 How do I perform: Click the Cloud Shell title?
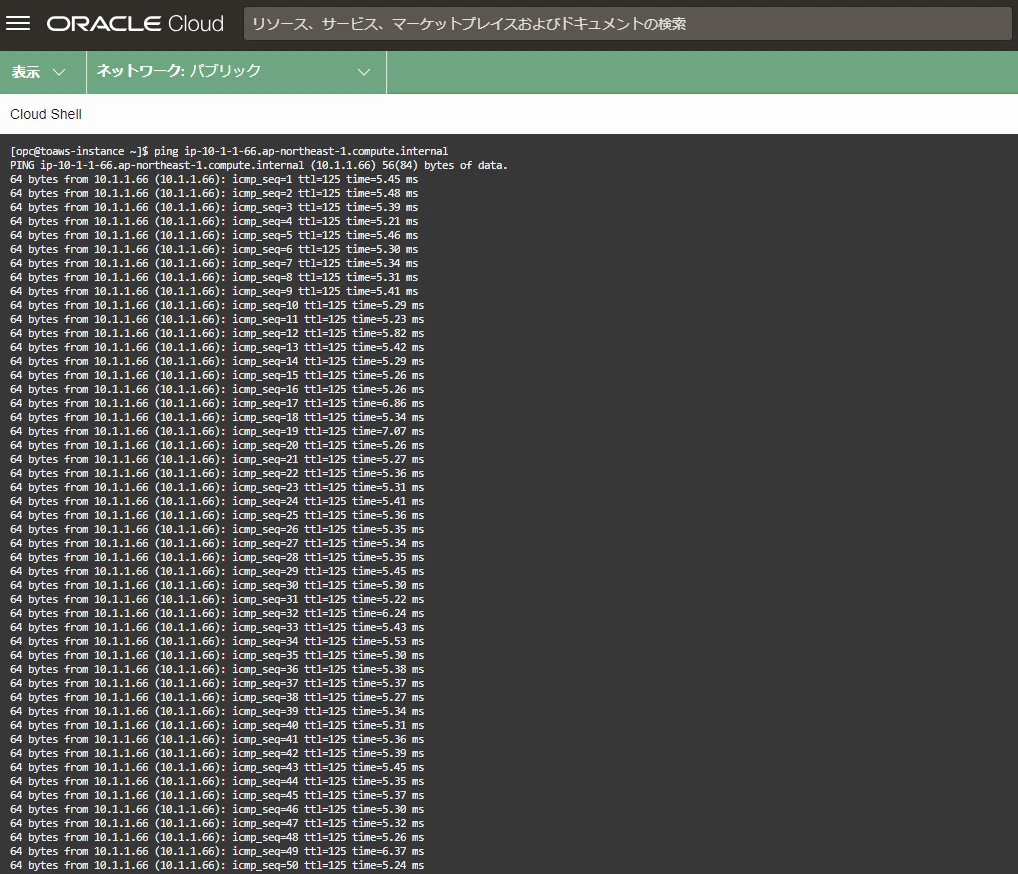(46, 114)
